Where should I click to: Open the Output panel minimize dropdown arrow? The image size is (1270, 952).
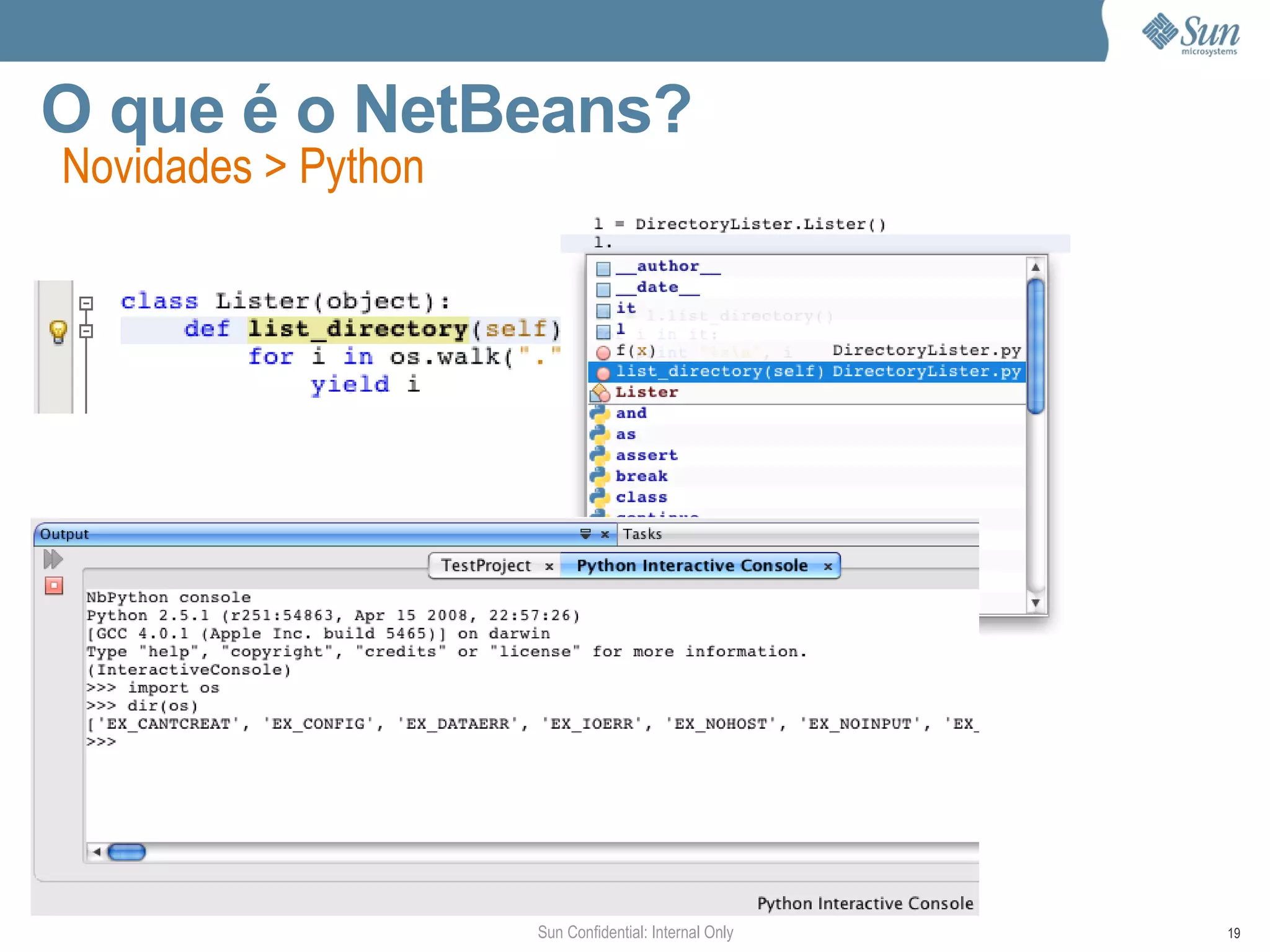(x=585, y=534)
